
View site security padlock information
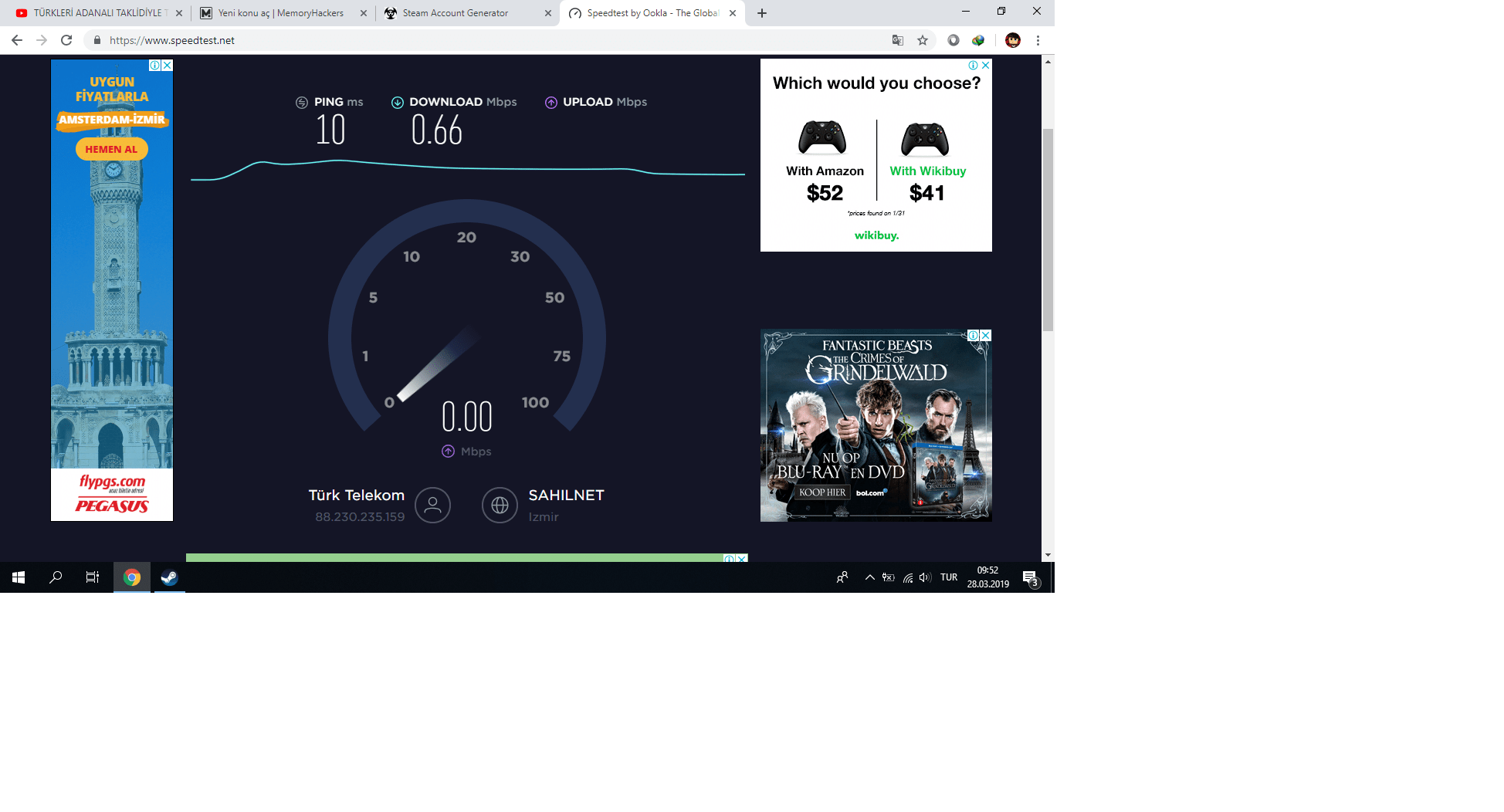point(97,40)
